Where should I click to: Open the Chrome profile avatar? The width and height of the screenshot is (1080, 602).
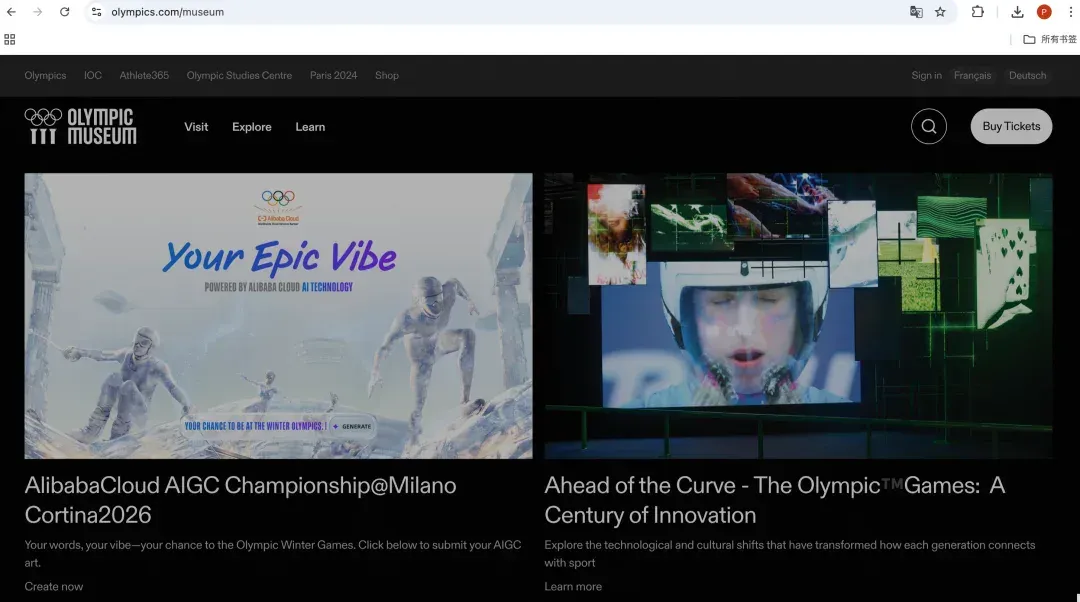[1044, 12]
